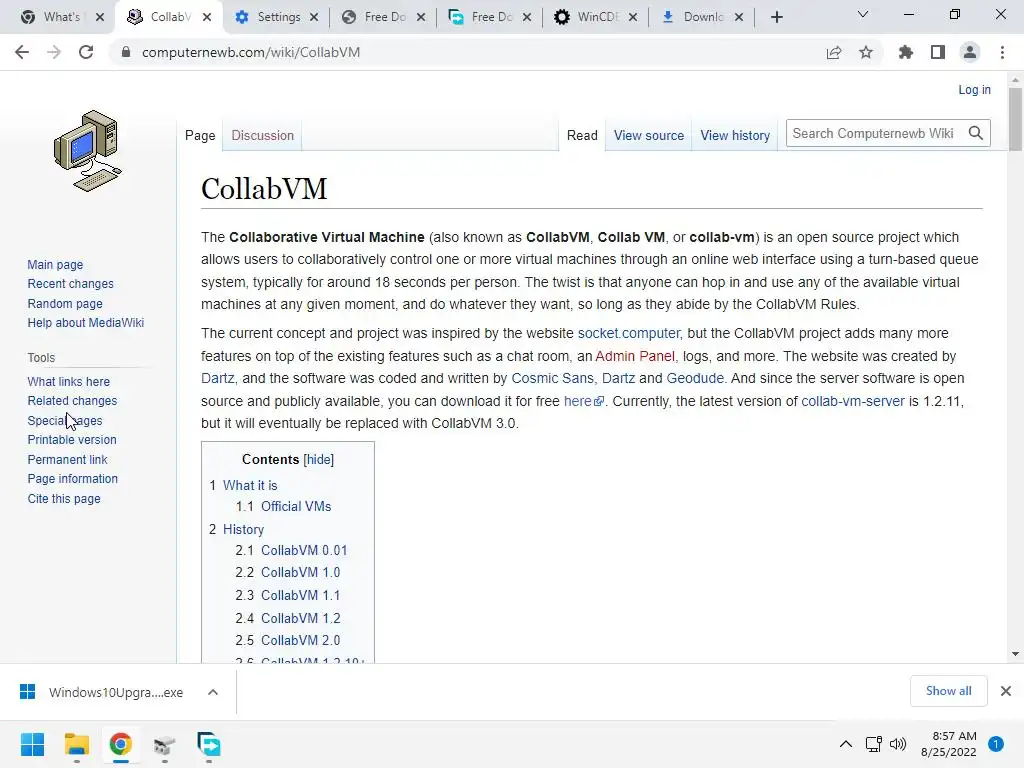1024x768 pixels.
Task: Click the address bar URL
Action: pyautogui.click(x=251, y=52)
